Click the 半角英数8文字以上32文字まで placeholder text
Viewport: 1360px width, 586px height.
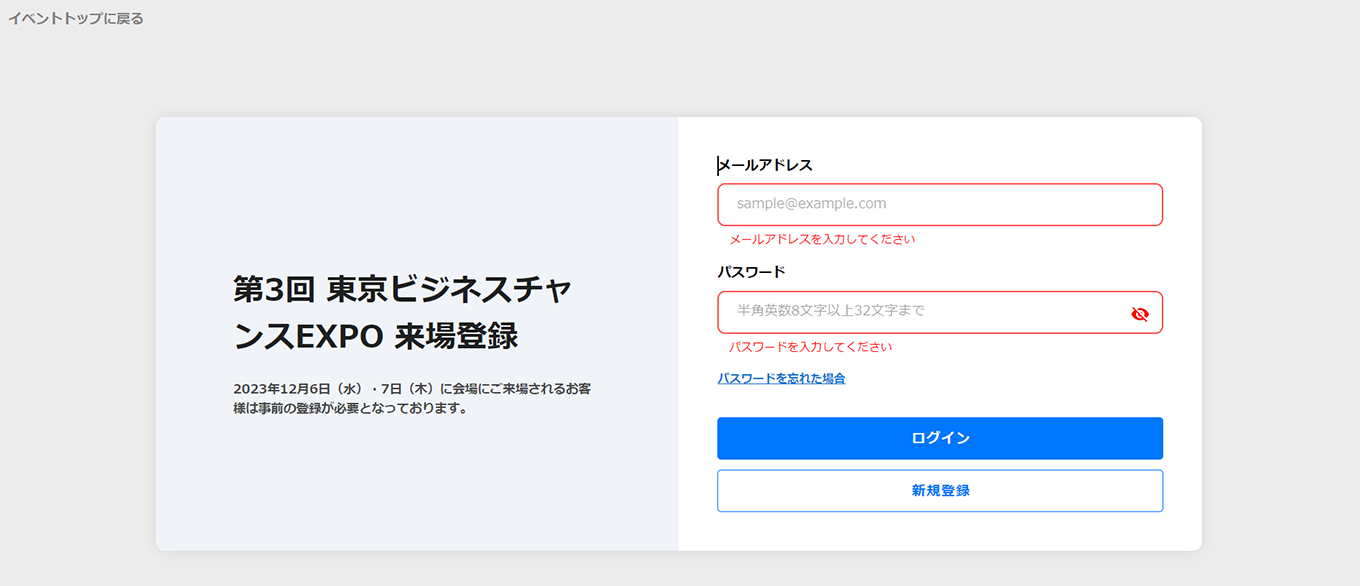pyautogui.click(x=831, y=311)
